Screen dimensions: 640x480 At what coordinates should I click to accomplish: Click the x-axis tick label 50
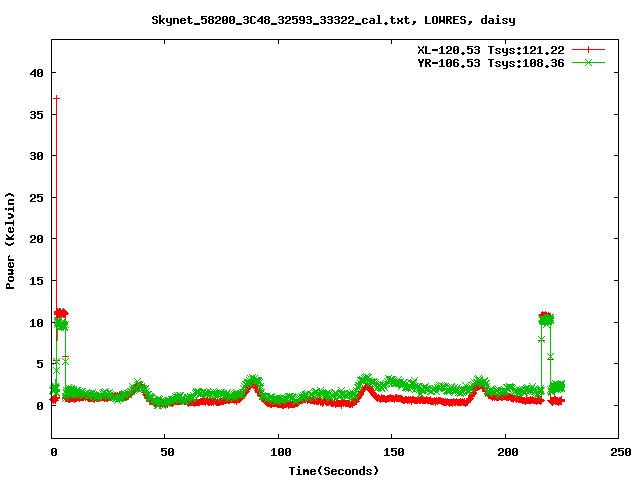coord(167,452)
